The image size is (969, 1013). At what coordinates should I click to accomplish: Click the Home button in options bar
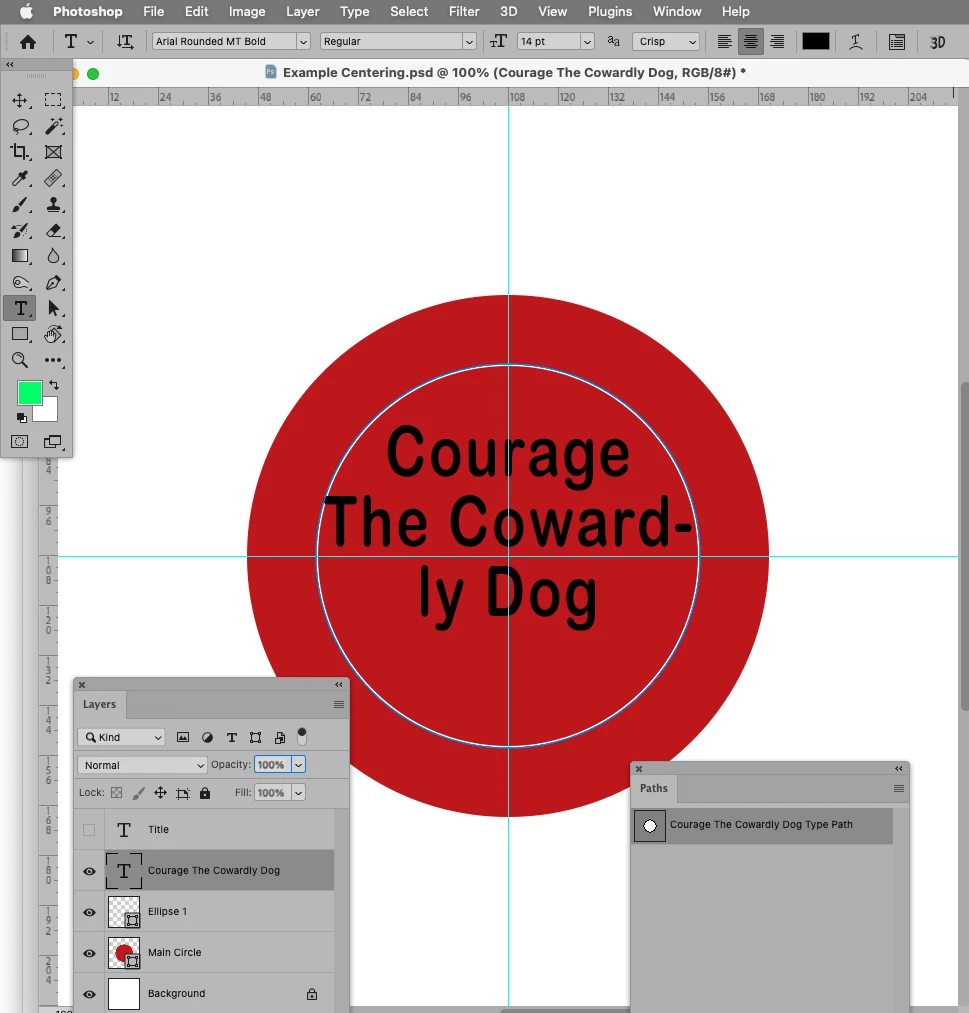[x=28, y=42]
